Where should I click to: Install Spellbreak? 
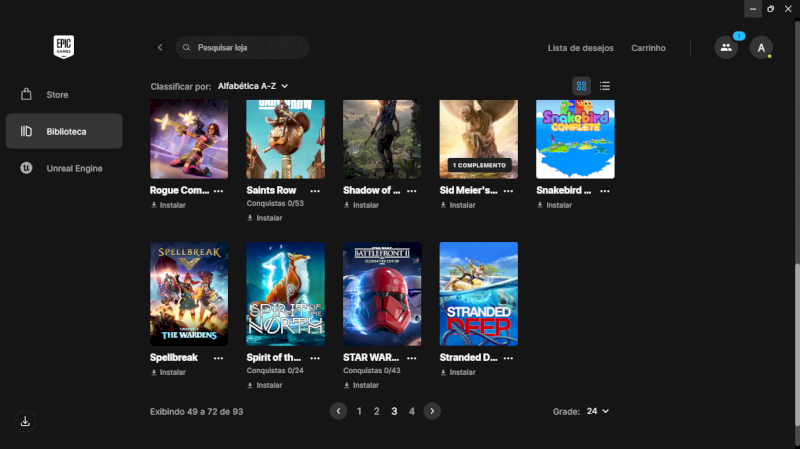click(168, 372)
